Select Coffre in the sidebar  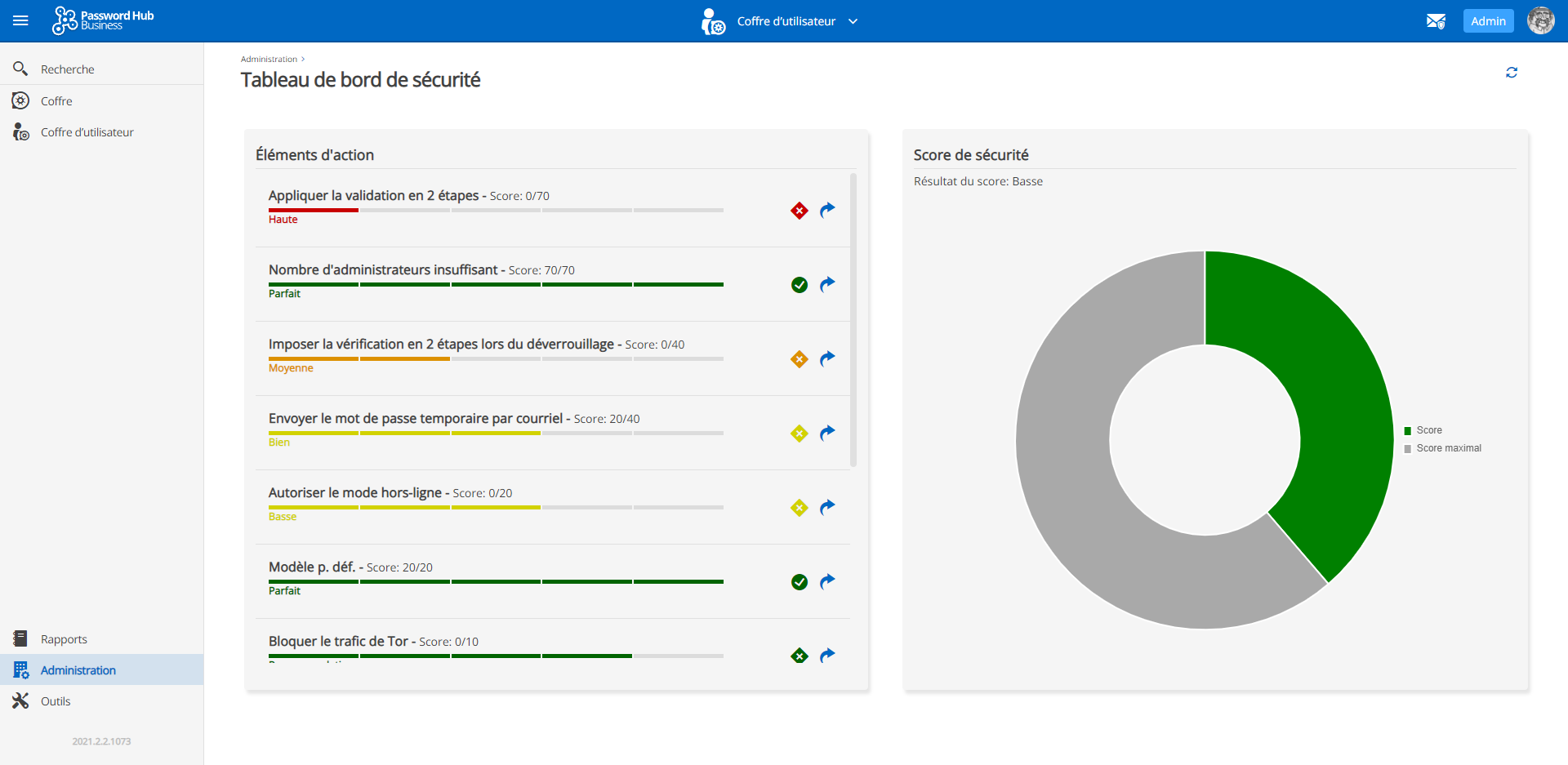click(x=56, y=101)
